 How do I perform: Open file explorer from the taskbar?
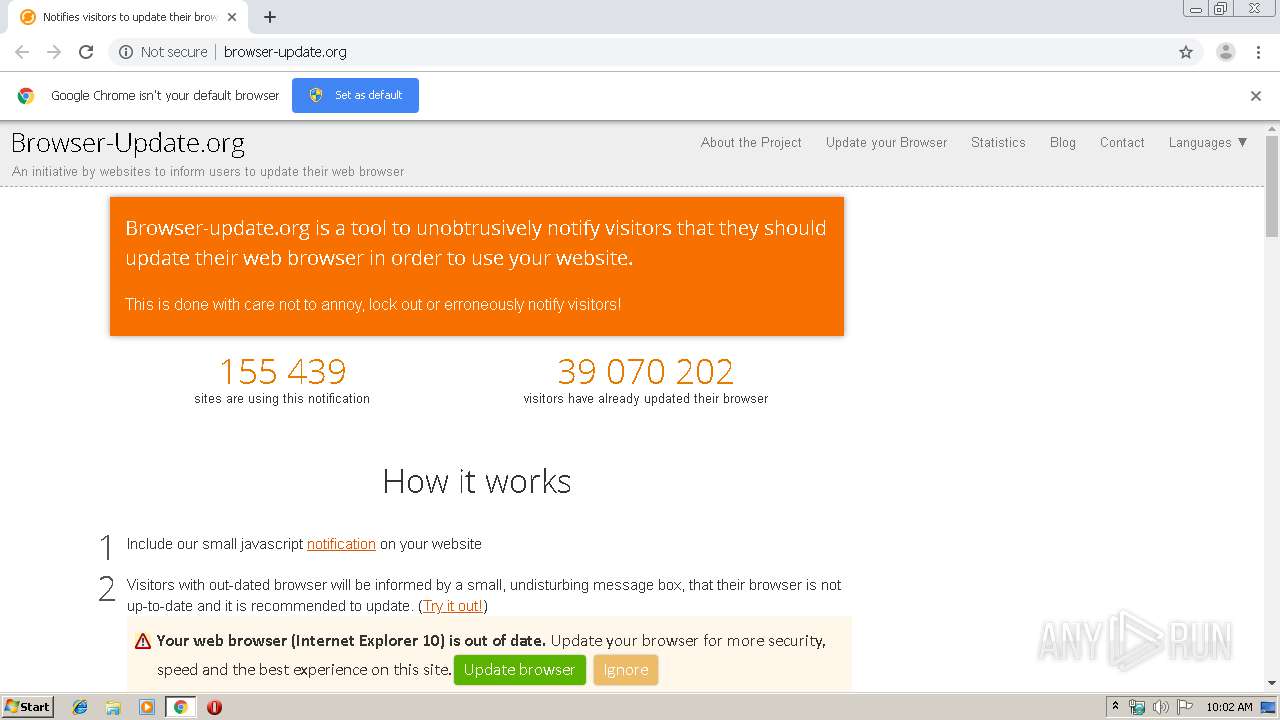(x=113, y=707)
